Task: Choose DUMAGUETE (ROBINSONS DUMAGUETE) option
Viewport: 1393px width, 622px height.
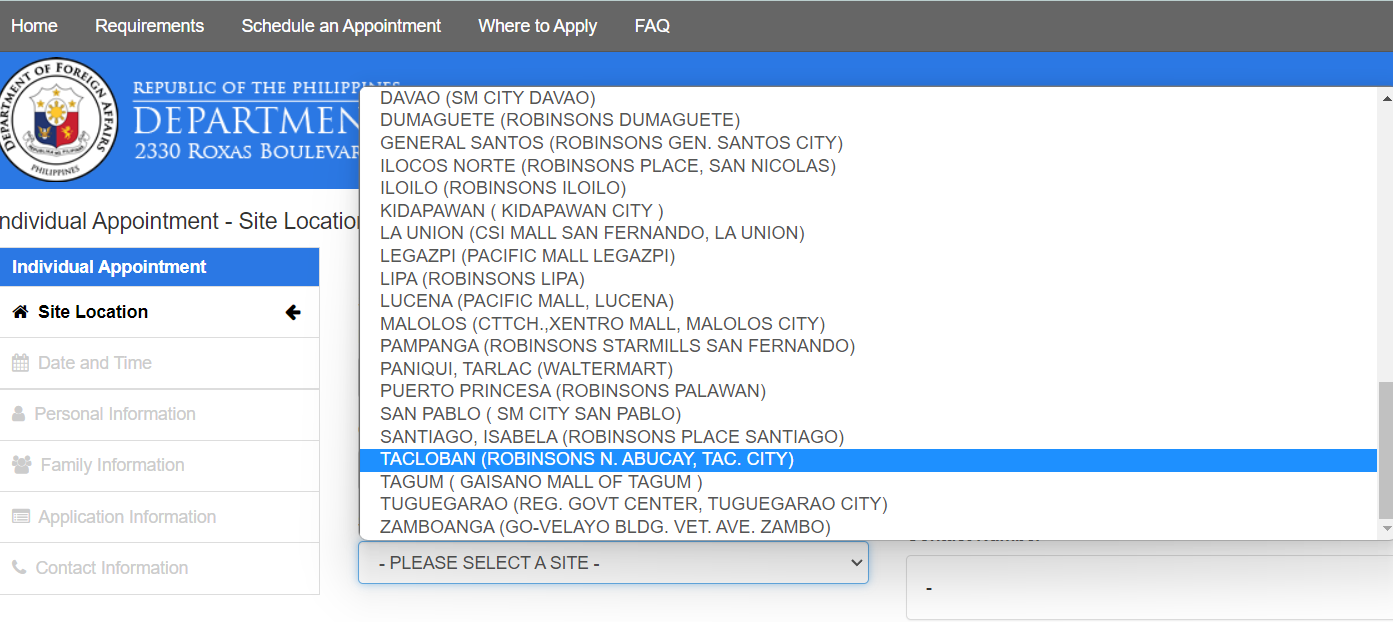Action: pyautogui.click(x=868, y=120)
